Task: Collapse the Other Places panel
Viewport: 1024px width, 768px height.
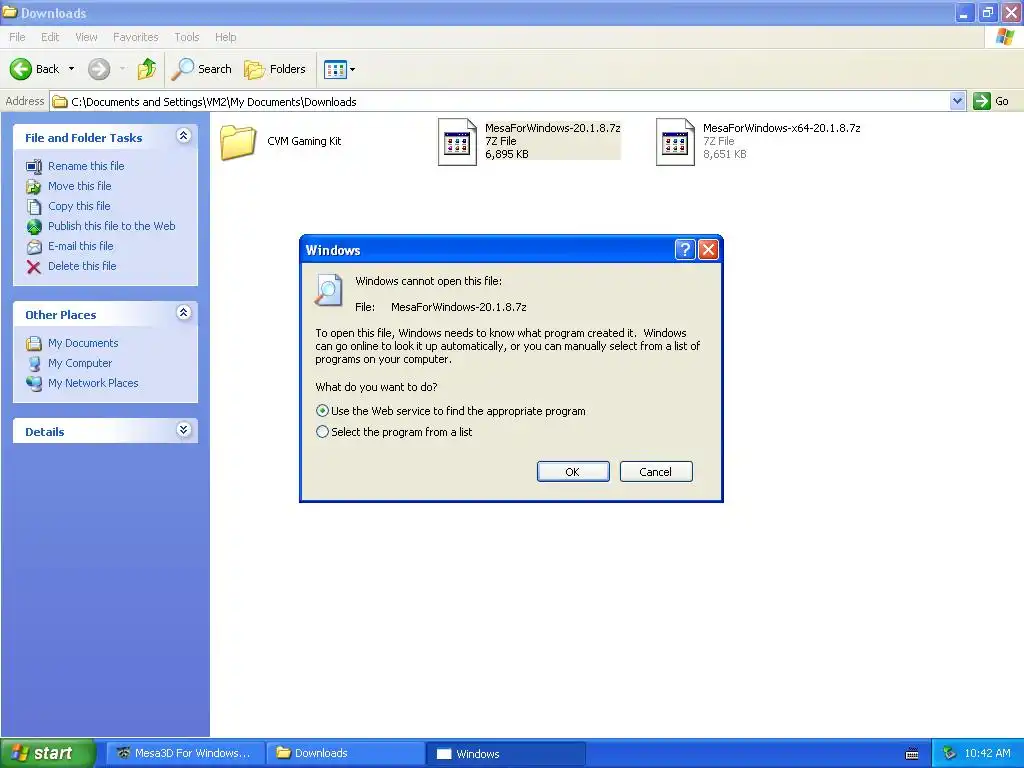Action: pos(184,313)
